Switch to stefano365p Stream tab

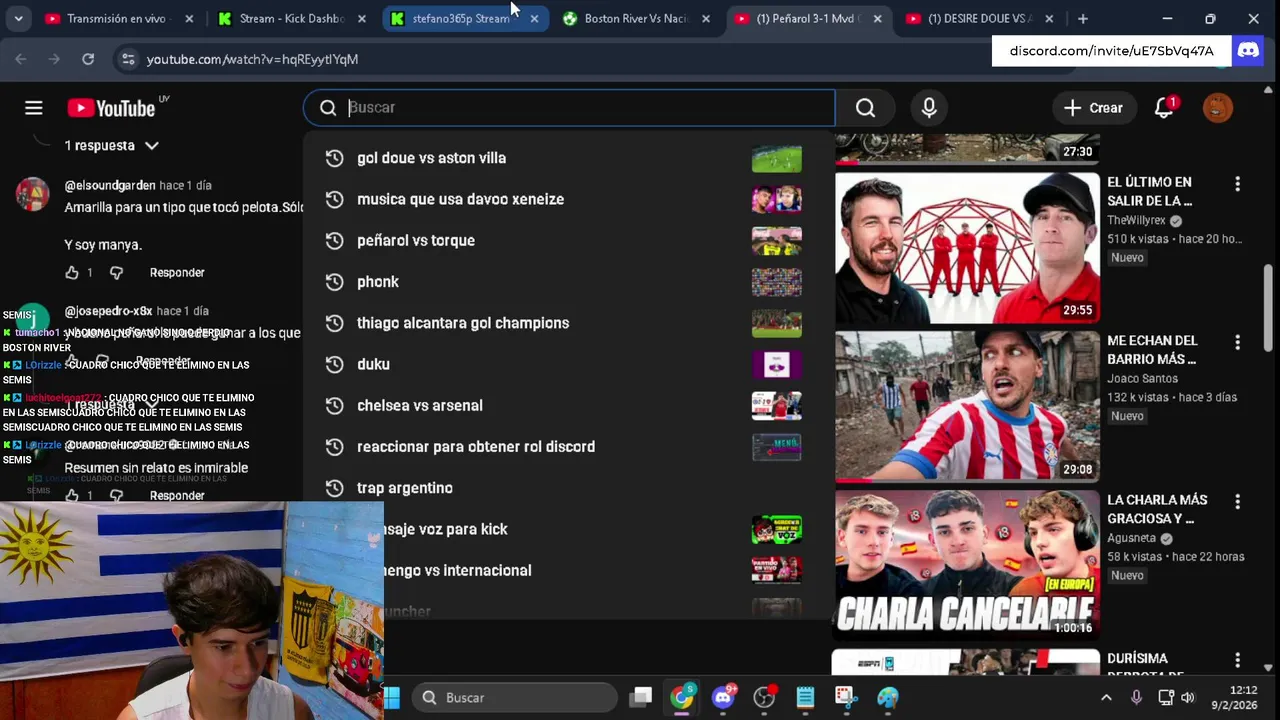[x=464, y=19]
